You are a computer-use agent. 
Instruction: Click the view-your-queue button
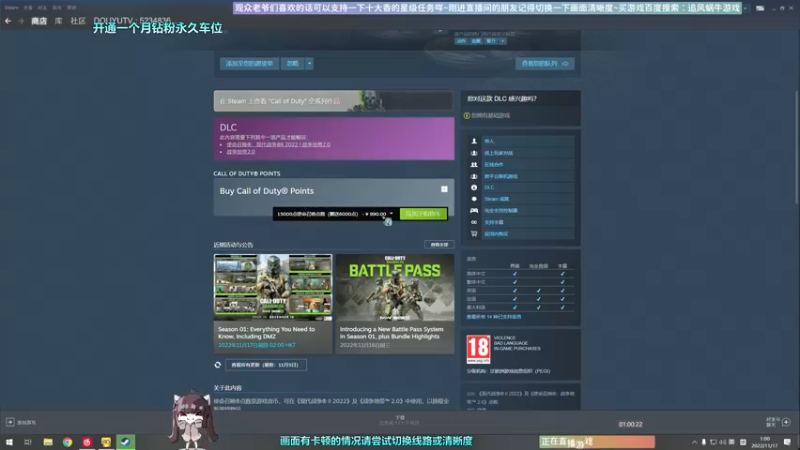(x=545, y=64)
